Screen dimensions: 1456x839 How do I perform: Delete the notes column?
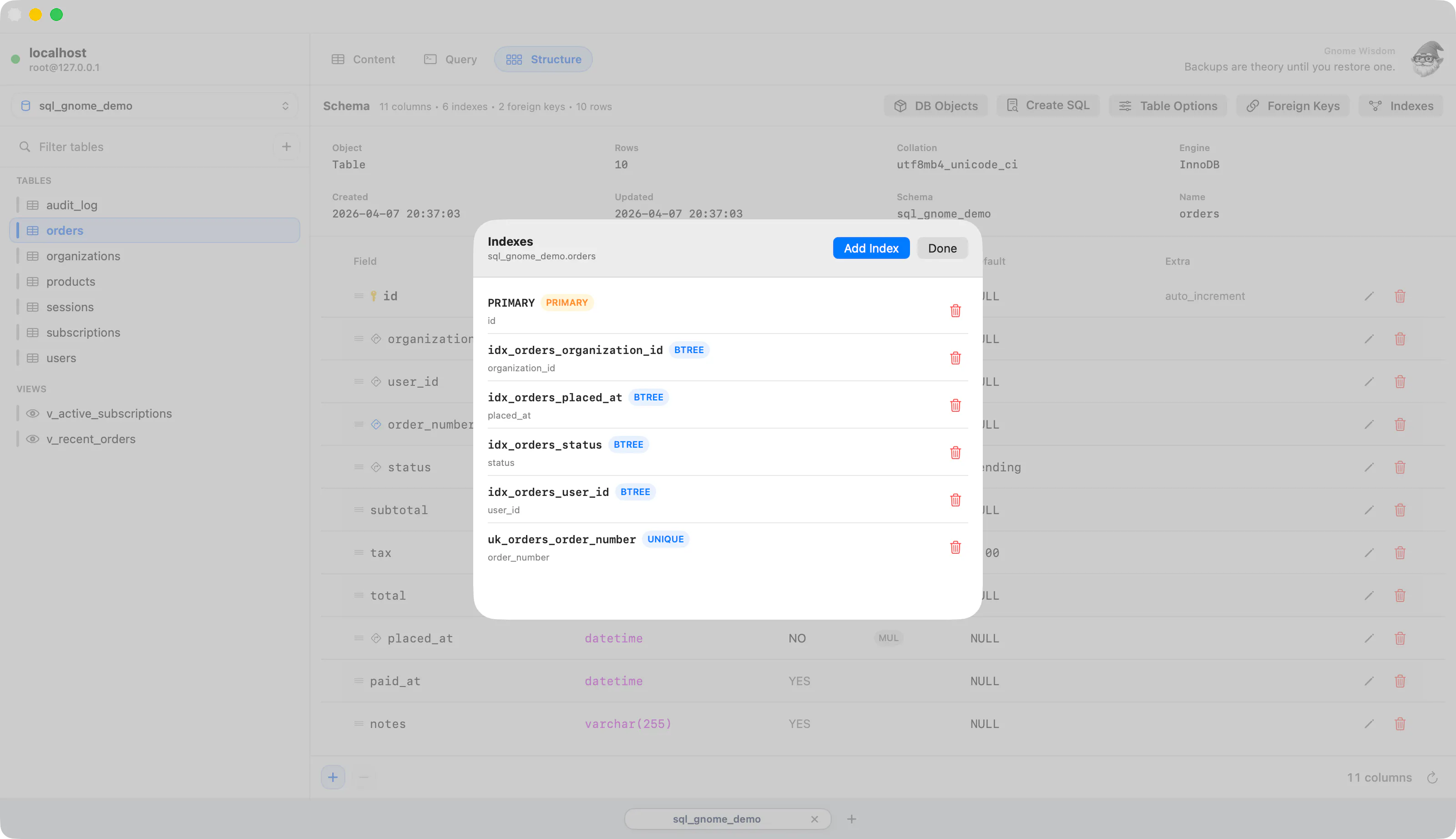1400,724
